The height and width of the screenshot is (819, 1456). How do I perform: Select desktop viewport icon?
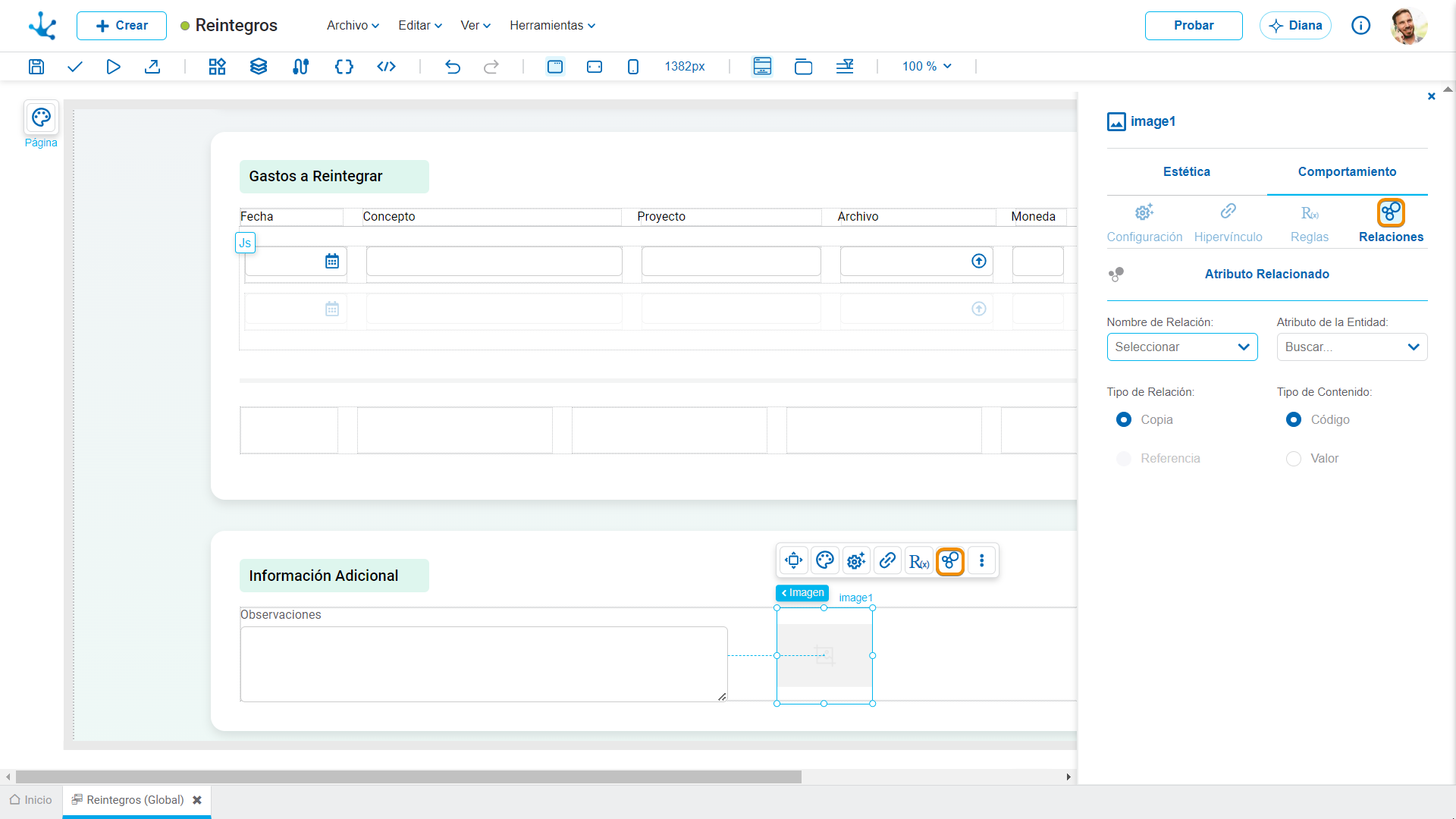click(555, 67)
